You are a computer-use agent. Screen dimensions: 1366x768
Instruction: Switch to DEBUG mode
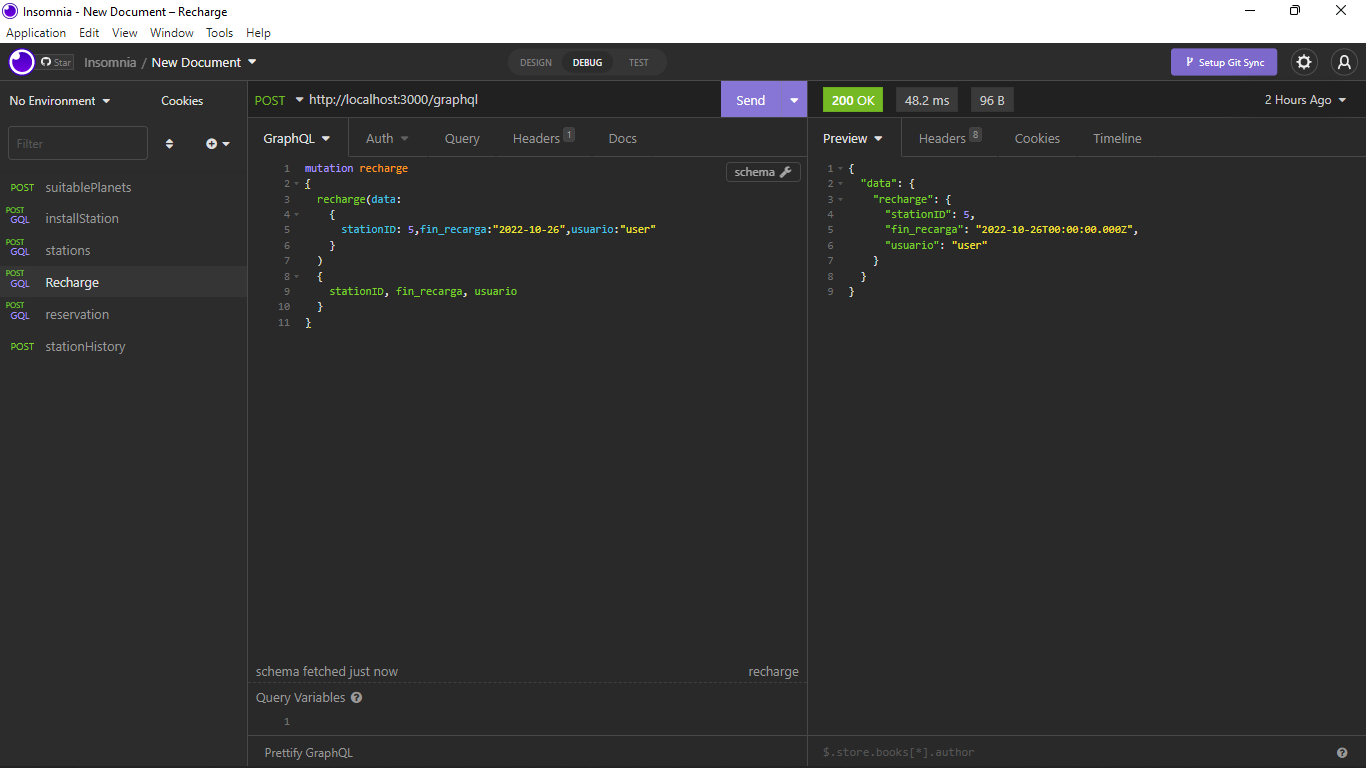[x=588, y=63]
